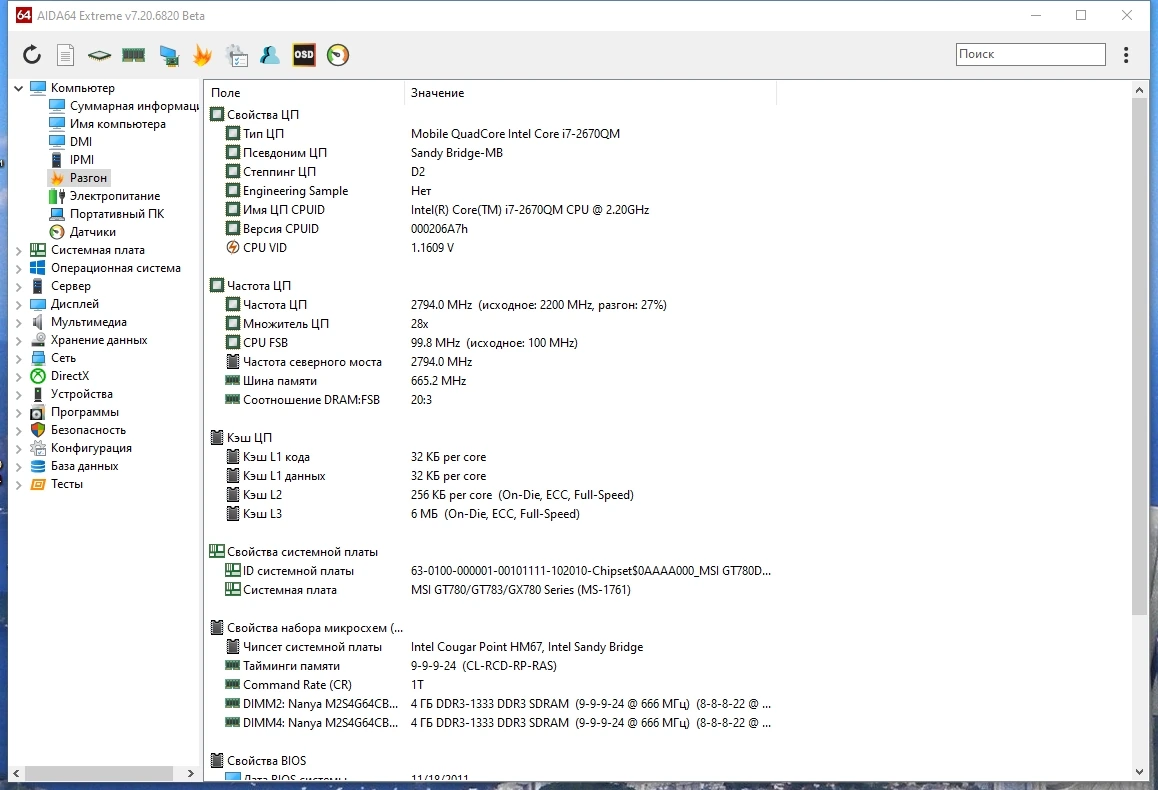Click the Refresh toolbar icon
1158x790 pixels.
(x=32, y=55)
